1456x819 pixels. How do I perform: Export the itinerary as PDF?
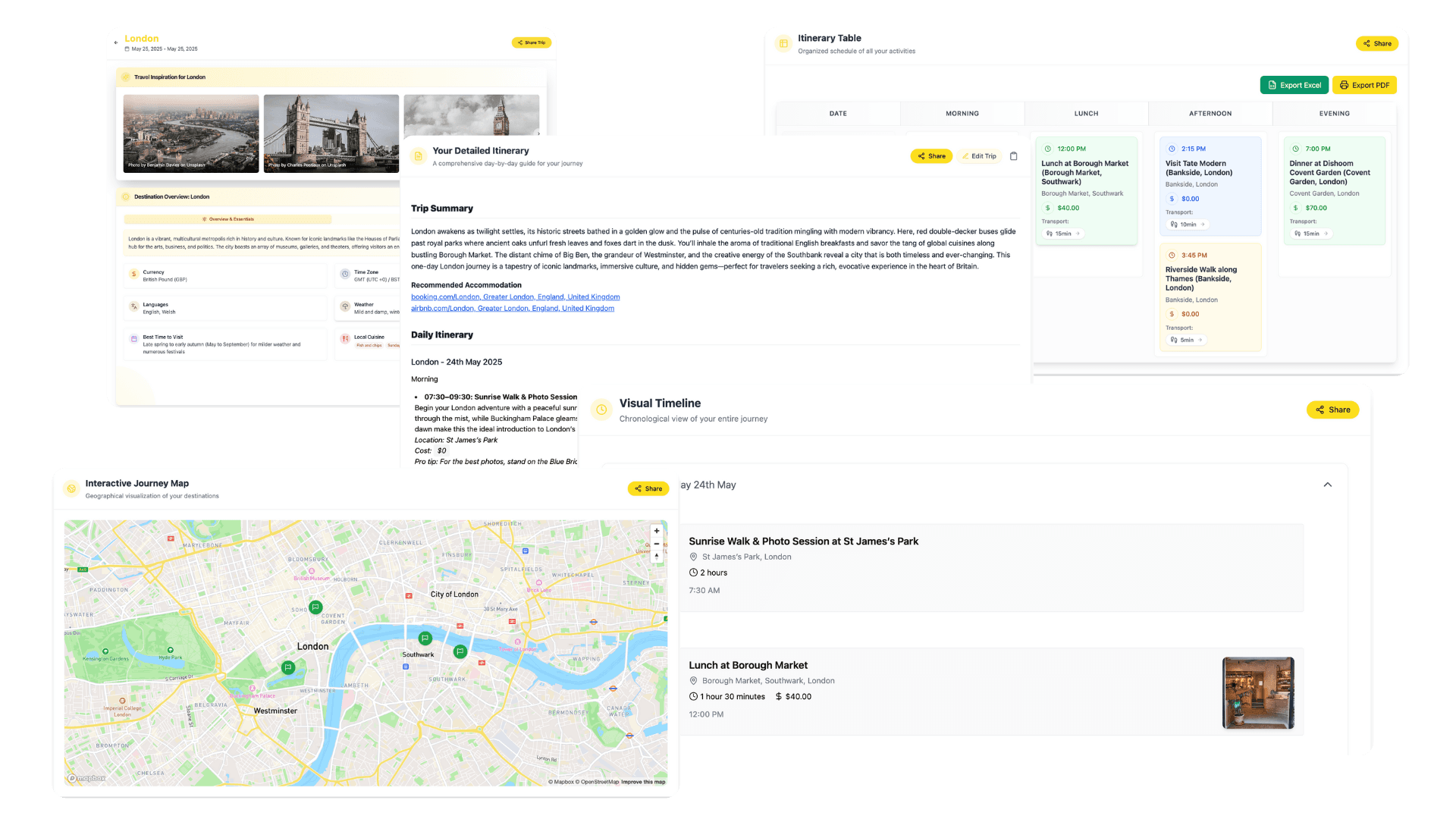pyautogui.click(x=1363, y=85)
